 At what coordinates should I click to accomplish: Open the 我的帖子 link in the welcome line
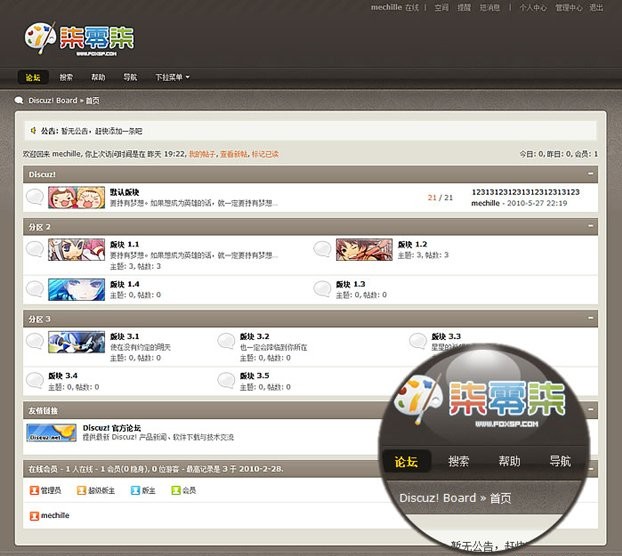point(202,154)
